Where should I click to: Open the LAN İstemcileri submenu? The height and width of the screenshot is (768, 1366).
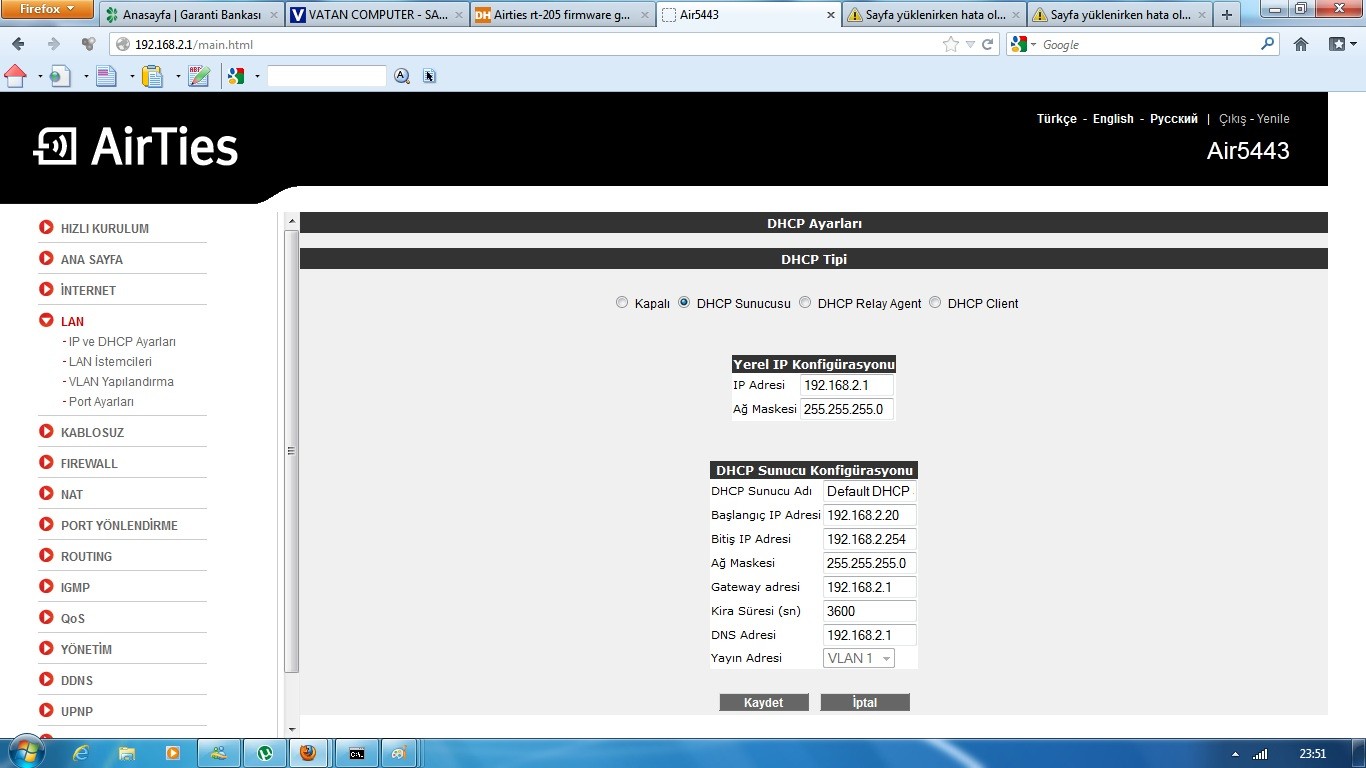coord(110,362)
